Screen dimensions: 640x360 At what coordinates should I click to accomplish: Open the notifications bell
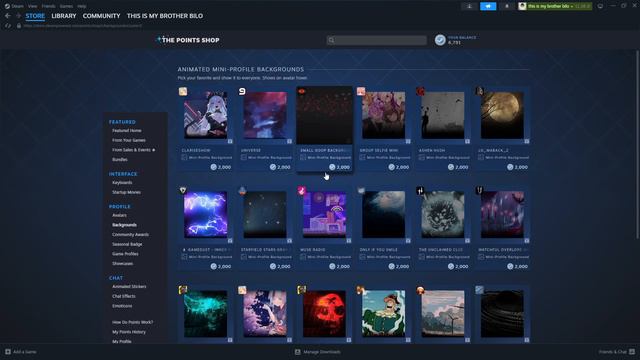click(507, 6)
